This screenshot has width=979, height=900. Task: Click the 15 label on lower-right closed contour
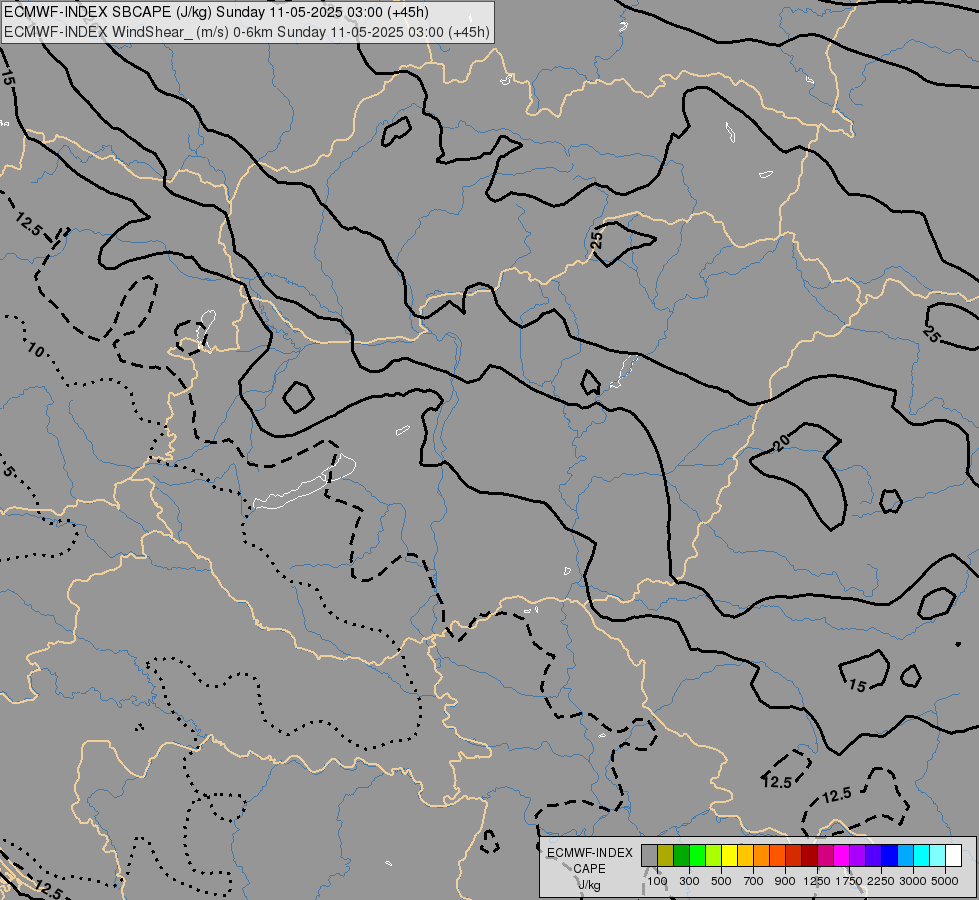(857, 686)
